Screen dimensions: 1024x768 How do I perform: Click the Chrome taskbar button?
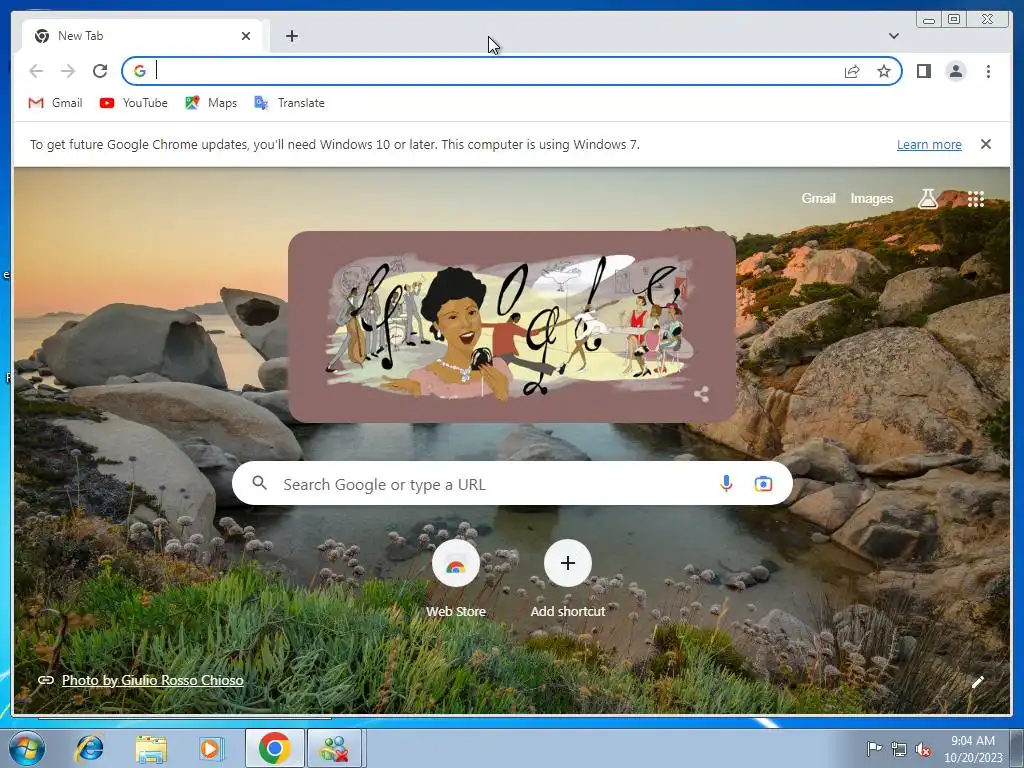[274, 748]
